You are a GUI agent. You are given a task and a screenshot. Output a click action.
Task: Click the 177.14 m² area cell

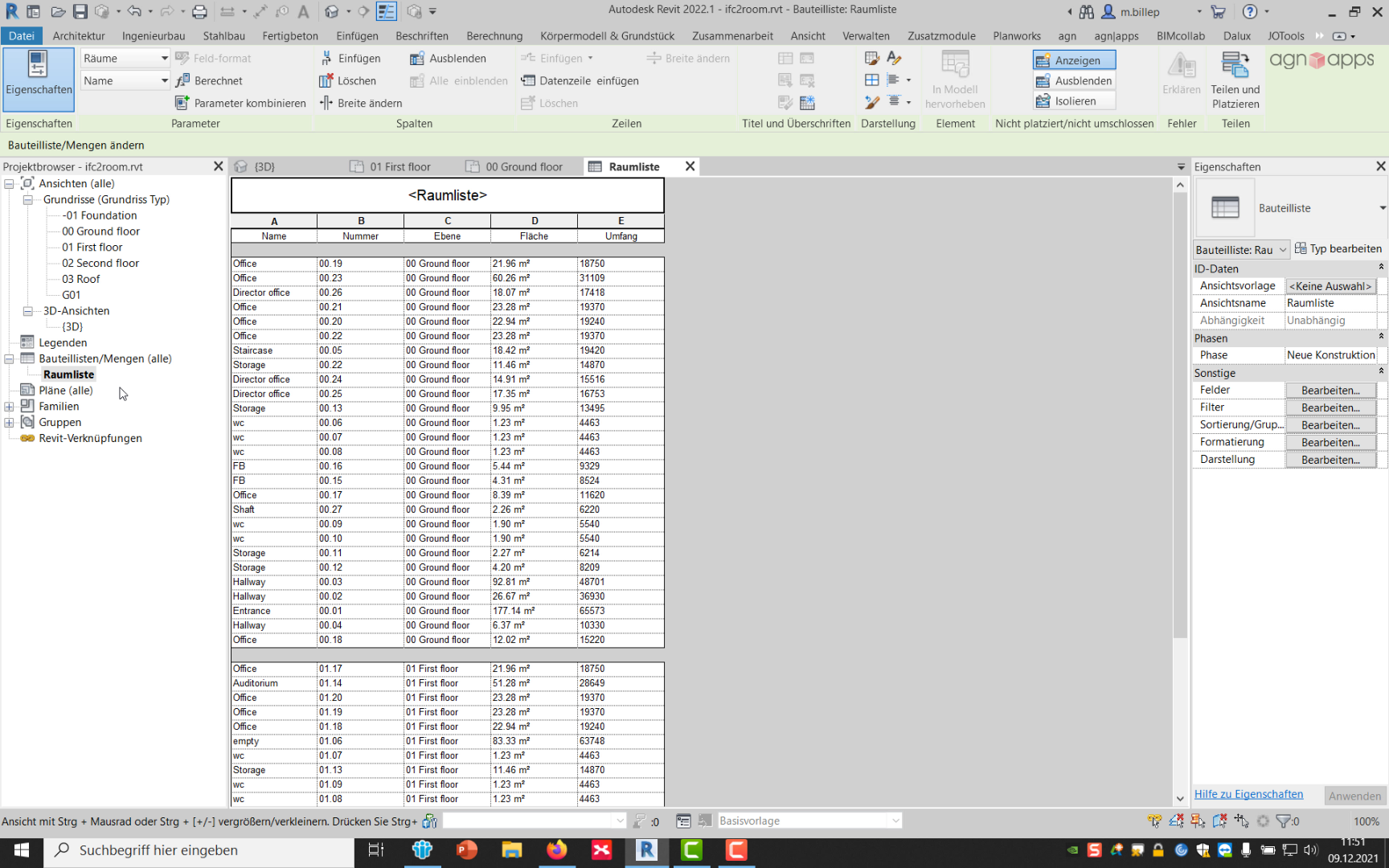coord(534,611)
